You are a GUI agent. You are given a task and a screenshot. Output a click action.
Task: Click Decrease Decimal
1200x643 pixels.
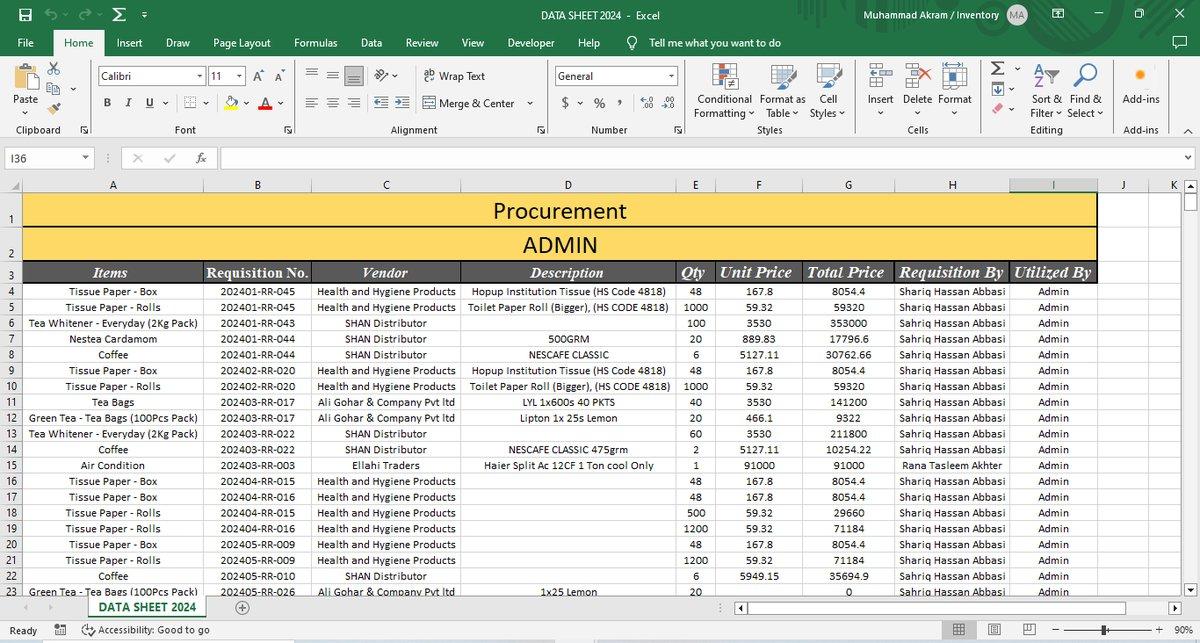click(x=667, y=103)
